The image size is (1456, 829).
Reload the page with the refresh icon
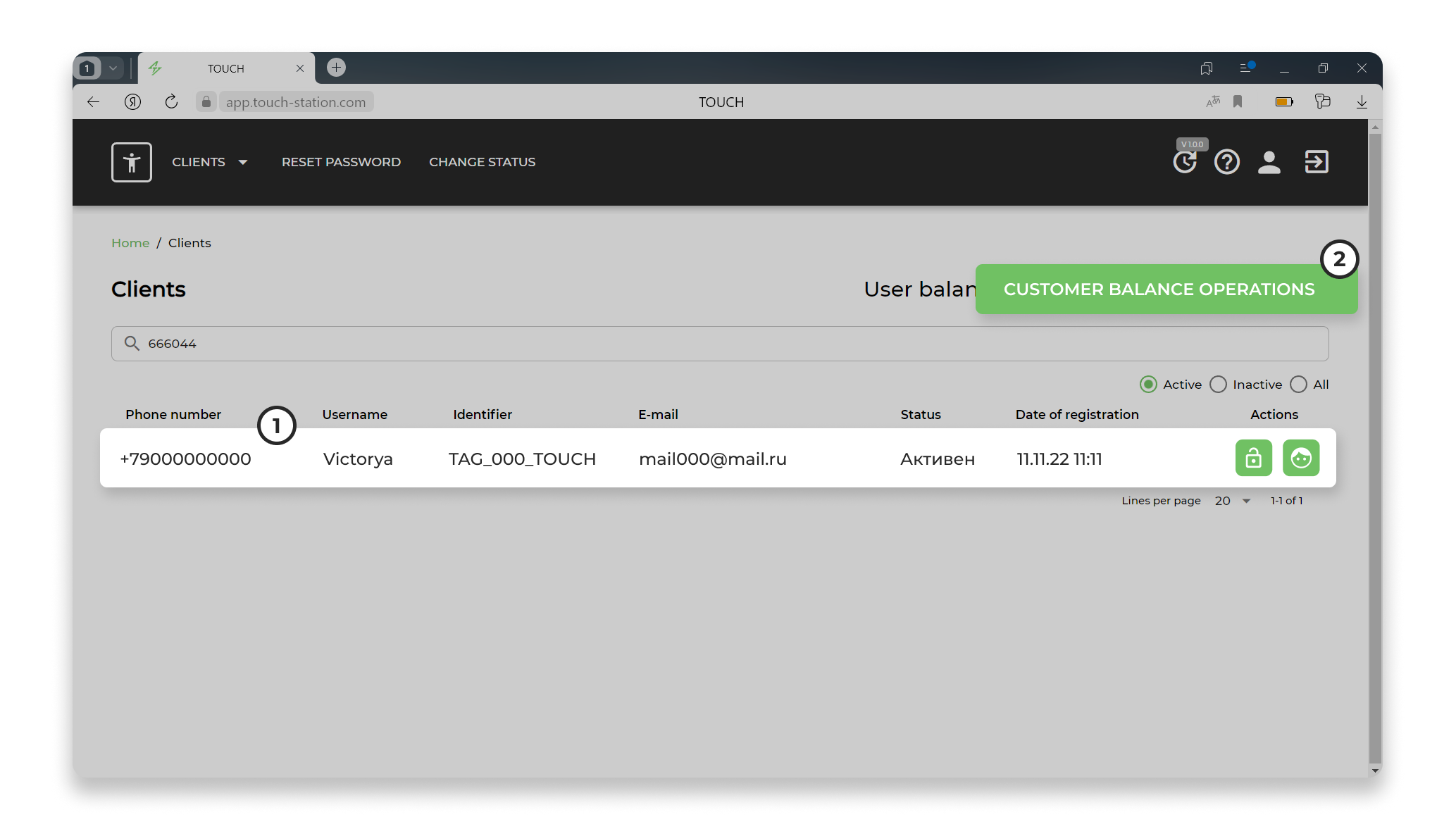171,102
